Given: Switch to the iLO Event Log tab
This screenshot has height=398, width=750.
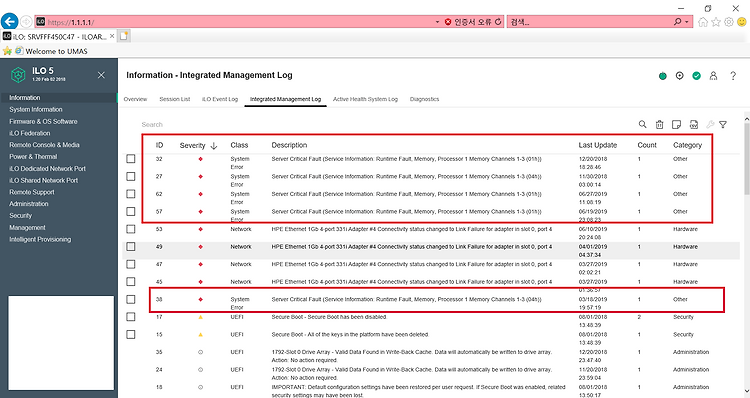Looking at the screenshot, I should point(220,99).
